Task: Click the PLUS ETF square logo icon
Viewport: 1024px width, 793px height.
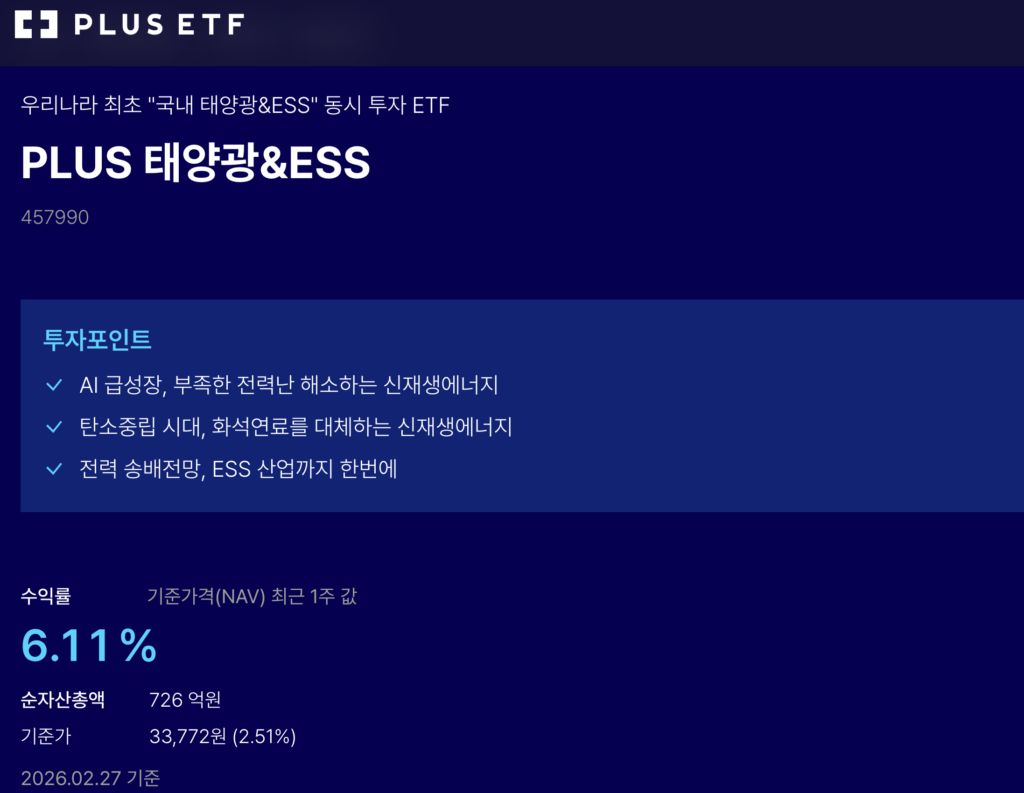Action: (38, 24)
